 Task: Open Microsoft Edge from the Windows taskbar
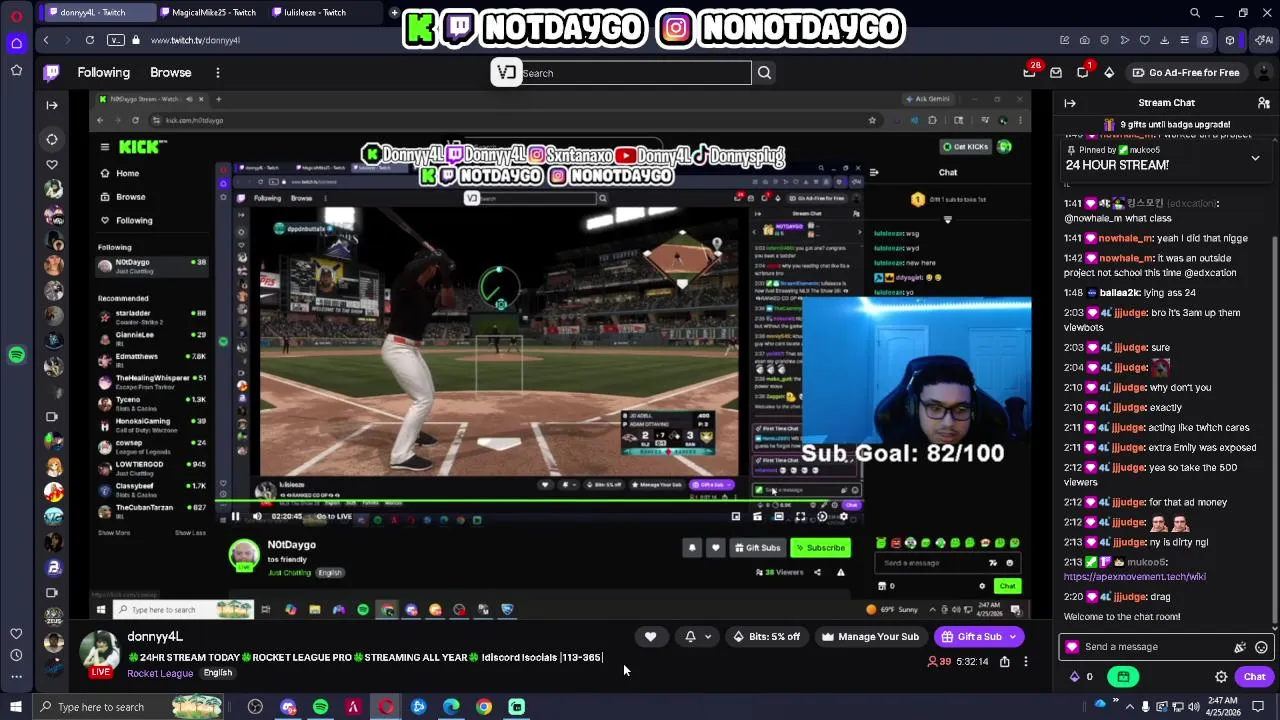(x=451, y=707)
